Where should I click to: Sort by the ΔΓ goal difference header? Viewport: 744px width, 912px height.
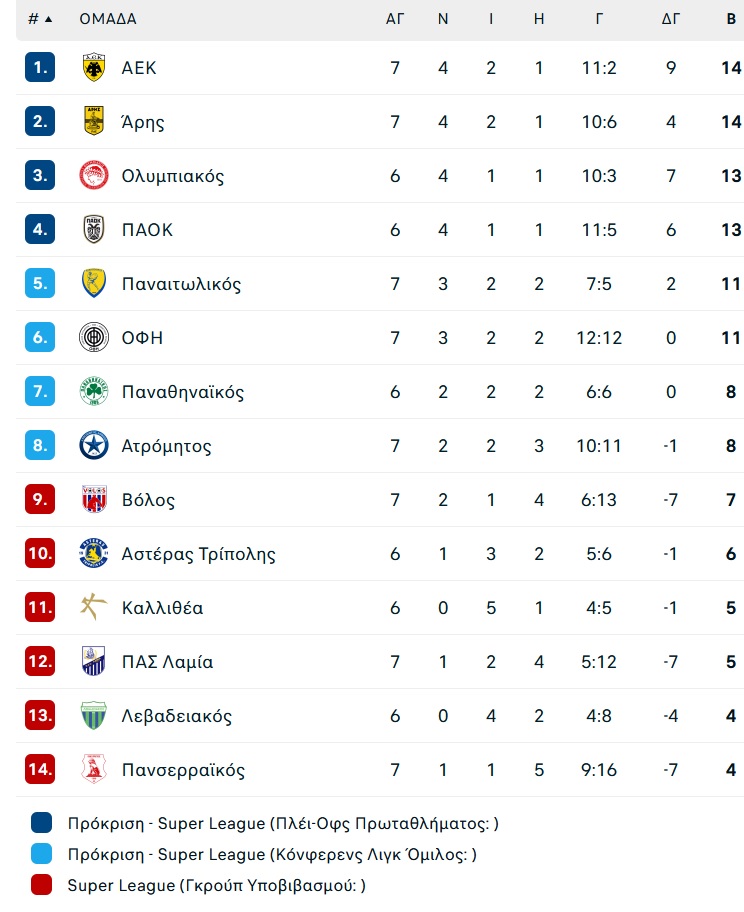coord(671,19)
